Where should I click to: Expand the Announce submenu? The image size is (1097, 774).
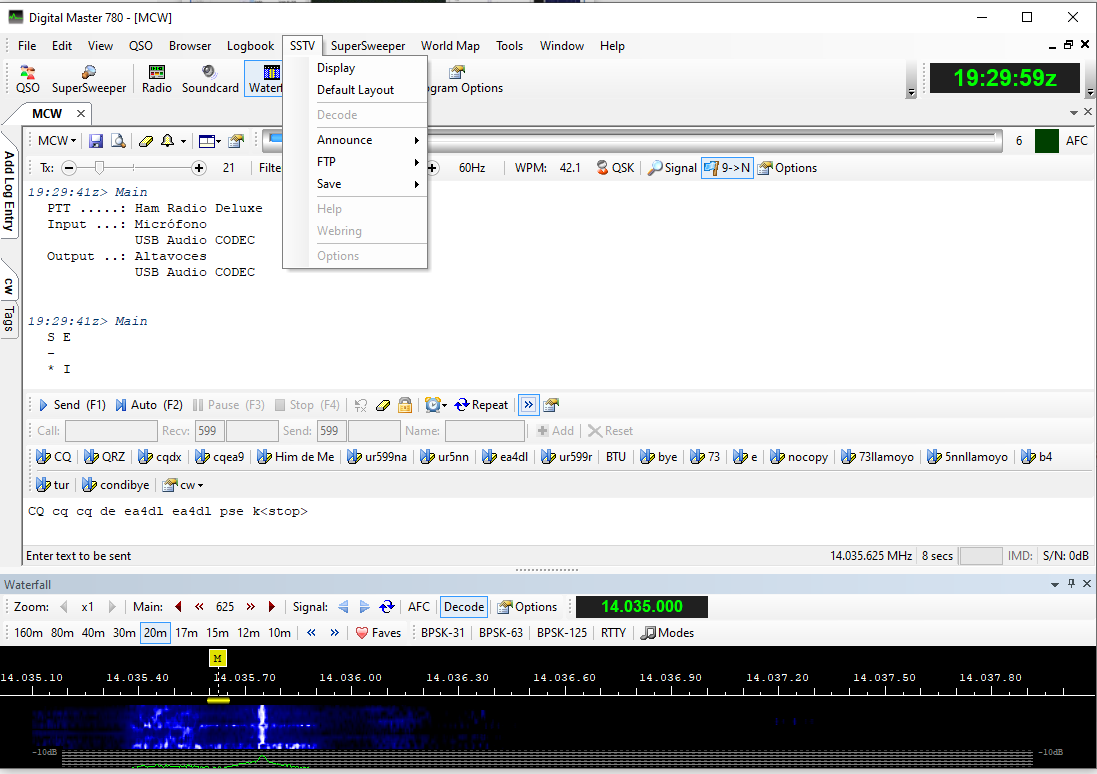(368, 140)
